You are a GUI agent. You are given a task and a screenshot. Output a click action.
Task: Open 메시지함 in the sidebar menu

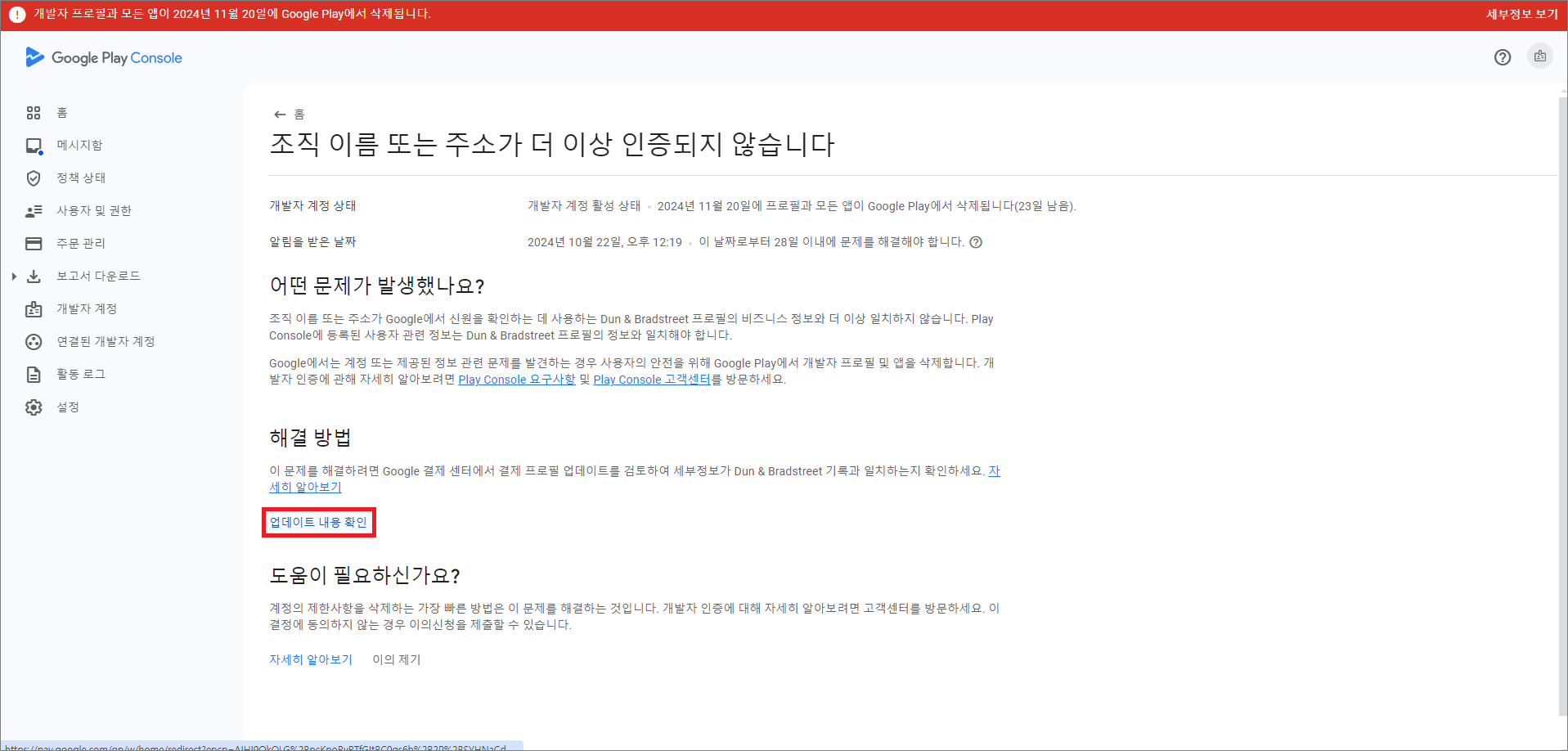[79, 146]
